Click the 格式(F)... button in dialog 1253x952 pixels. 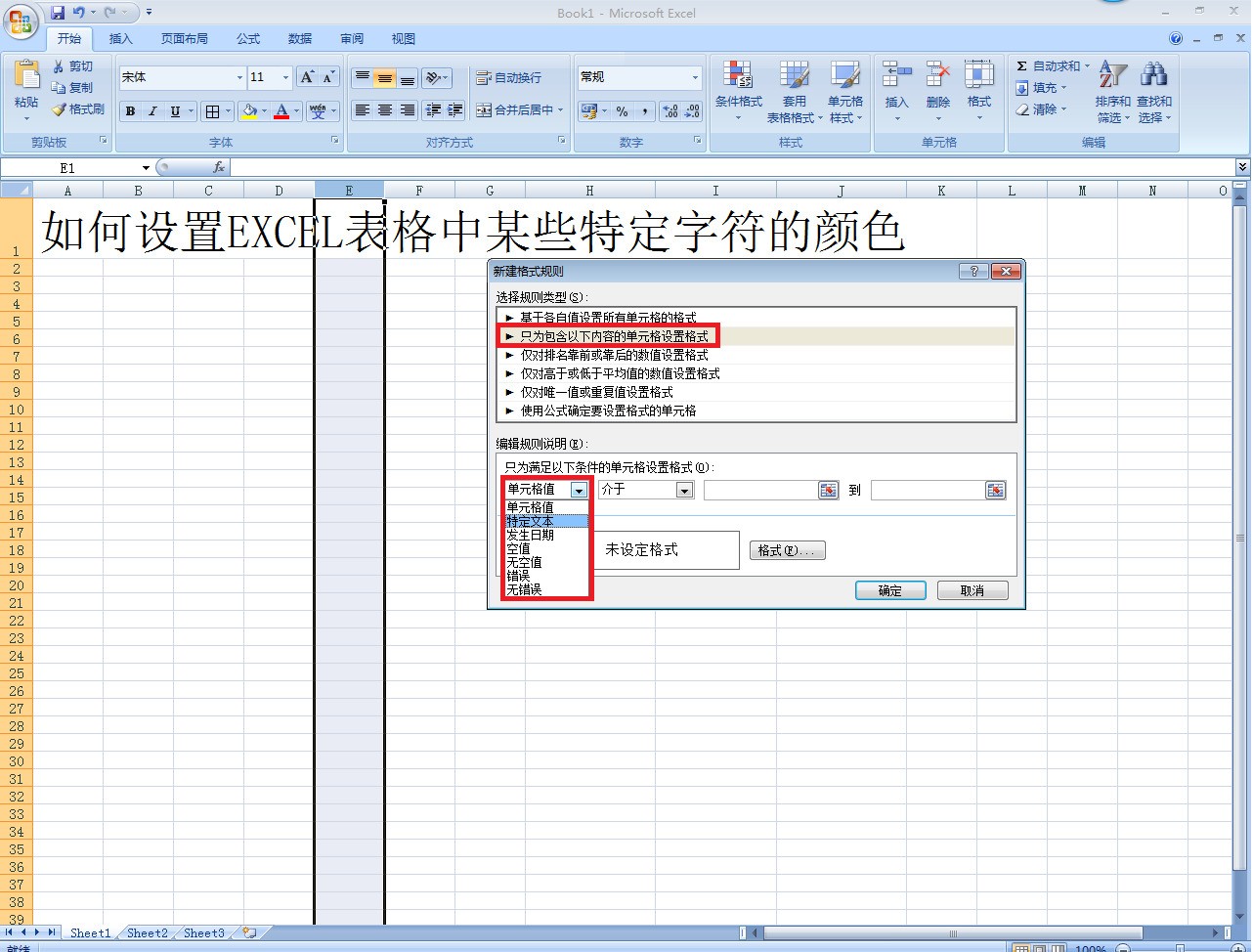[787, 550]
